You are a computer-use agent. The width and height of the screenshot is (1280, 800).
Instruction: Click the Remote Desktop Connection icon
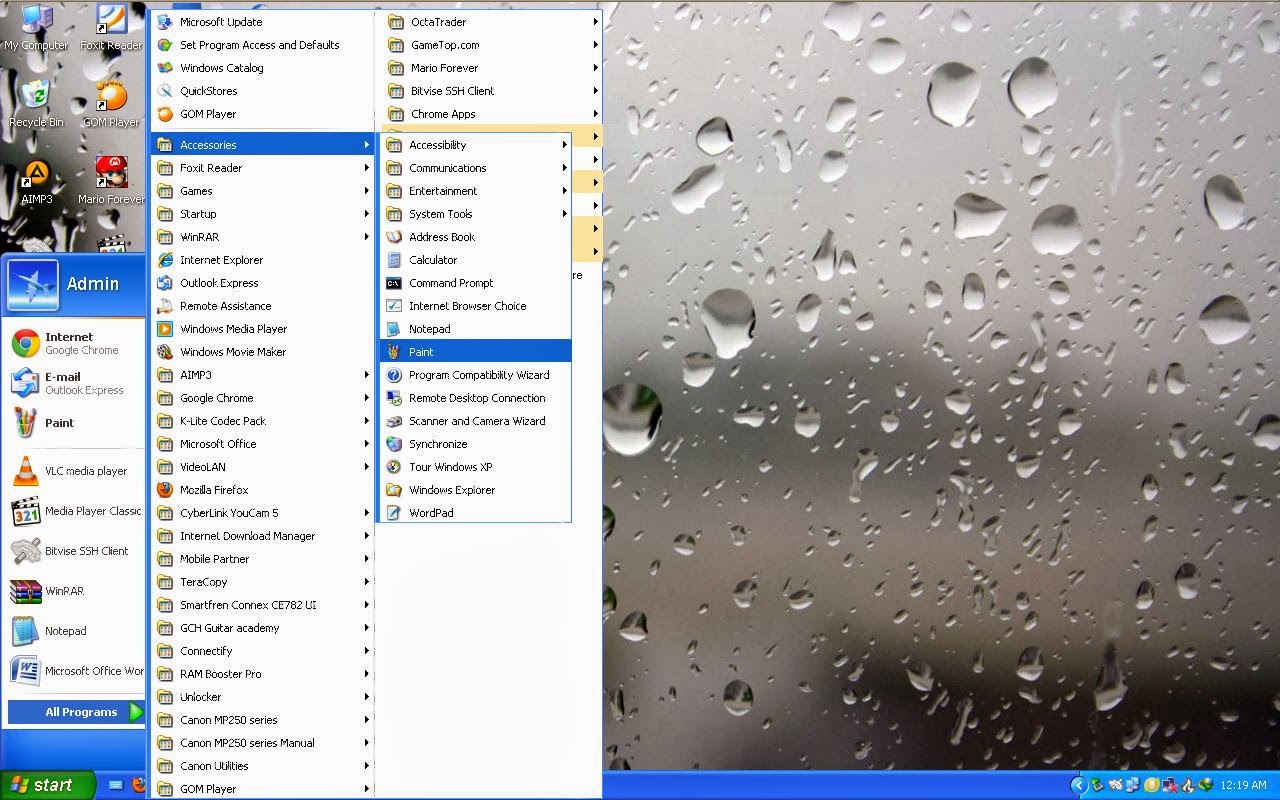(x=394, y=398)
